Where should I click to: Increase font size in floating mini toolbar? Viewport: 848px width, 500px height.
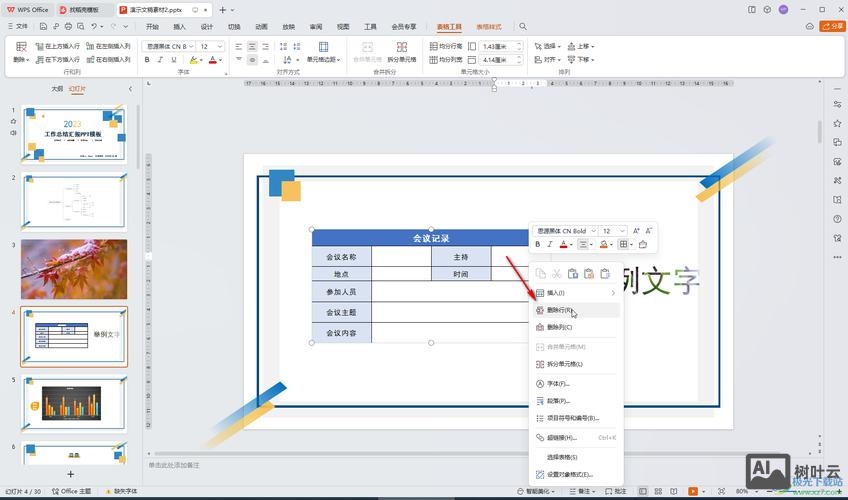(636, 231)
